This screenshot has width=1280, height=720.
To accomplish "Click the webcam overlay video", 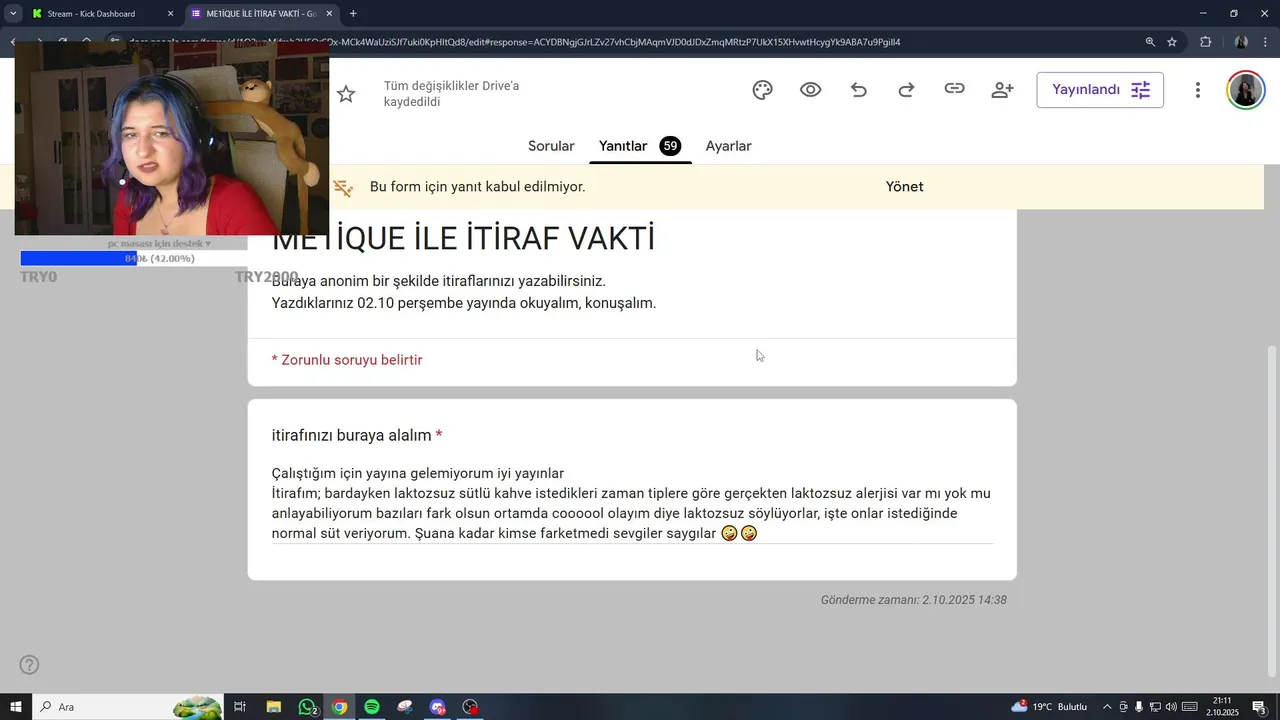I will [x=172, y=138].
